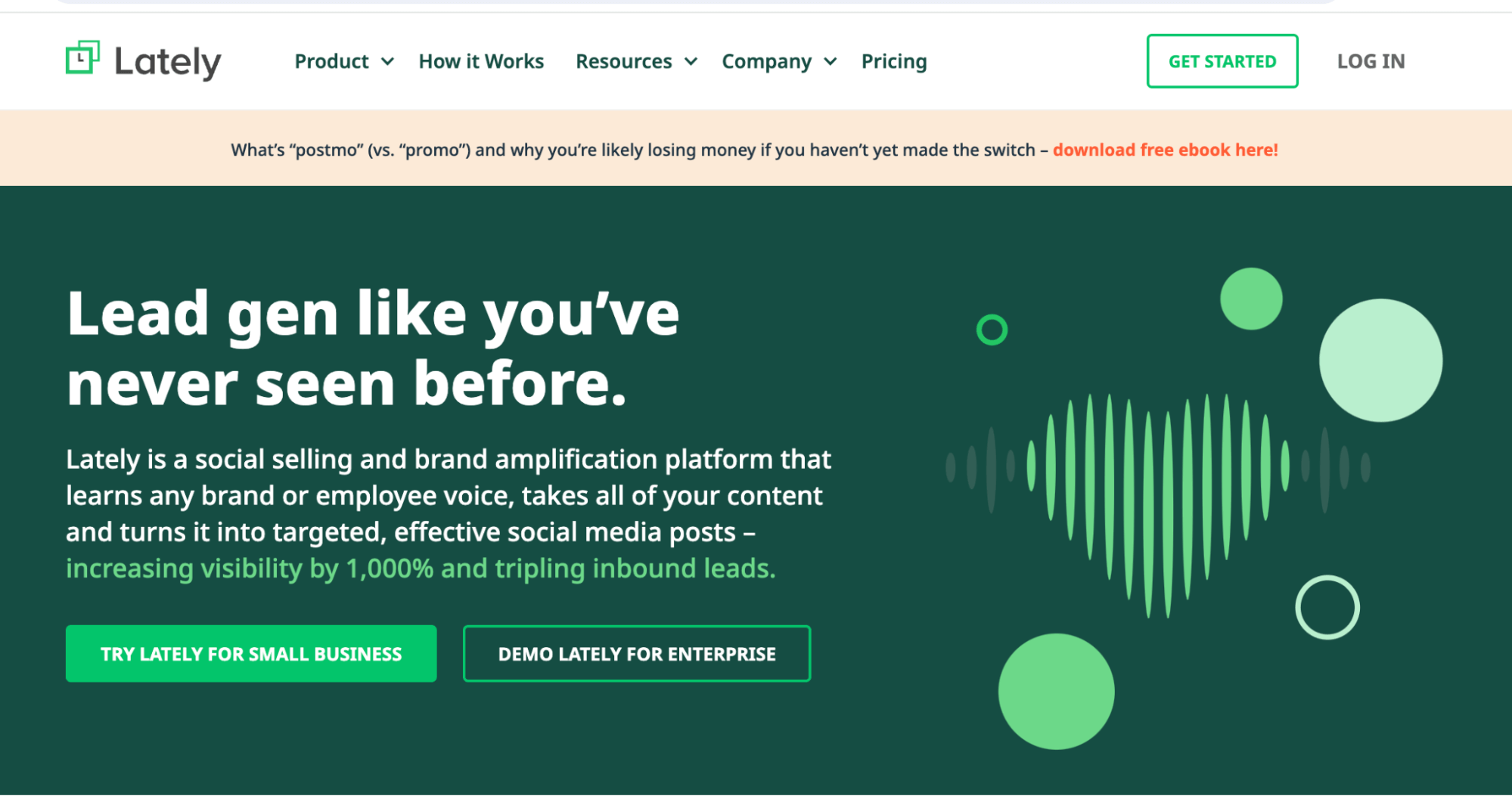Expand the chevron next to Product
1512x796 pixels.
(x=387, y=62)
